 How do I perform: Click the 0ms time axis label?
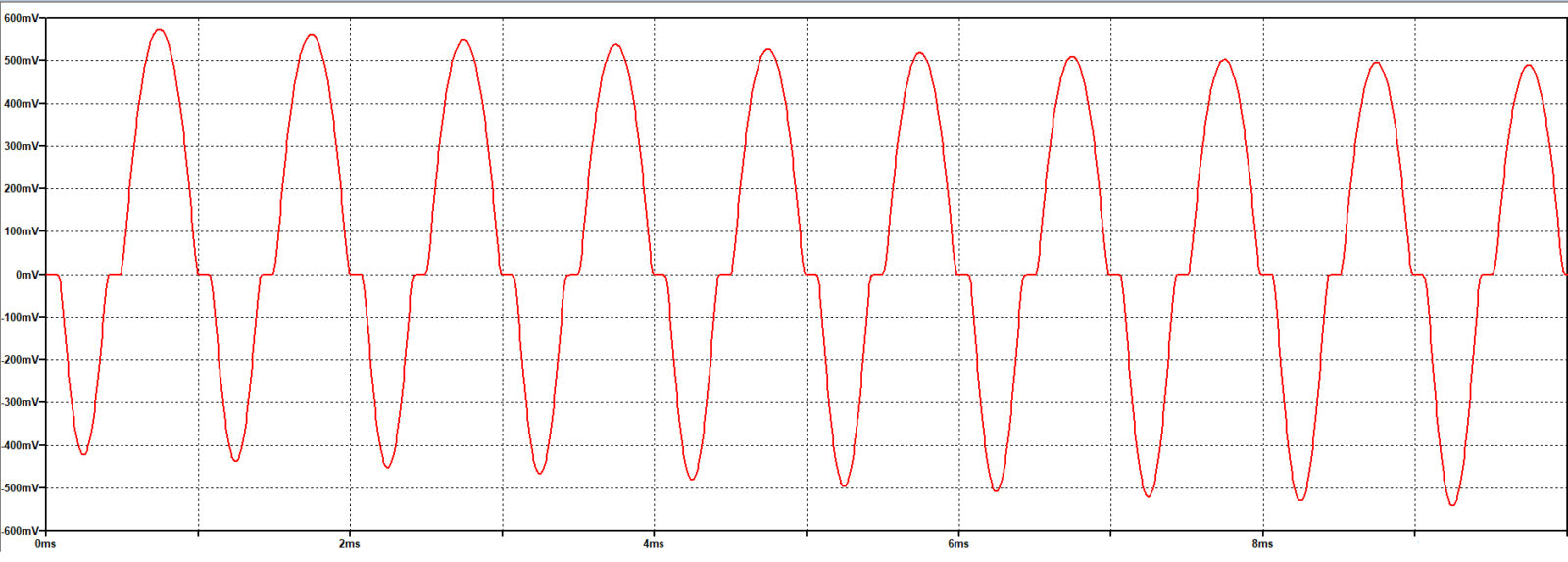tap(45, 544)
